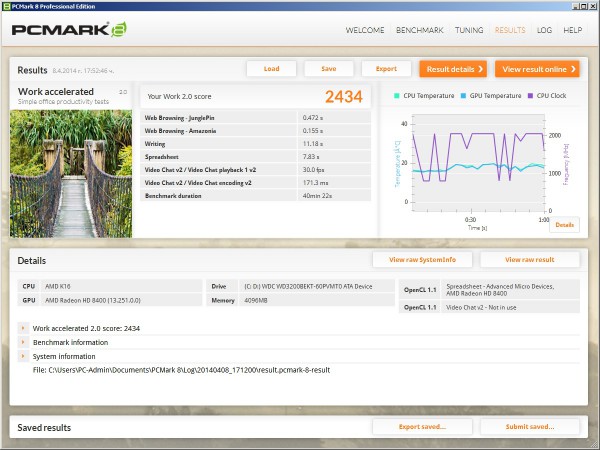The image size is (600, 450).
Task: Click Export saved button
Action: coord(422,427)
